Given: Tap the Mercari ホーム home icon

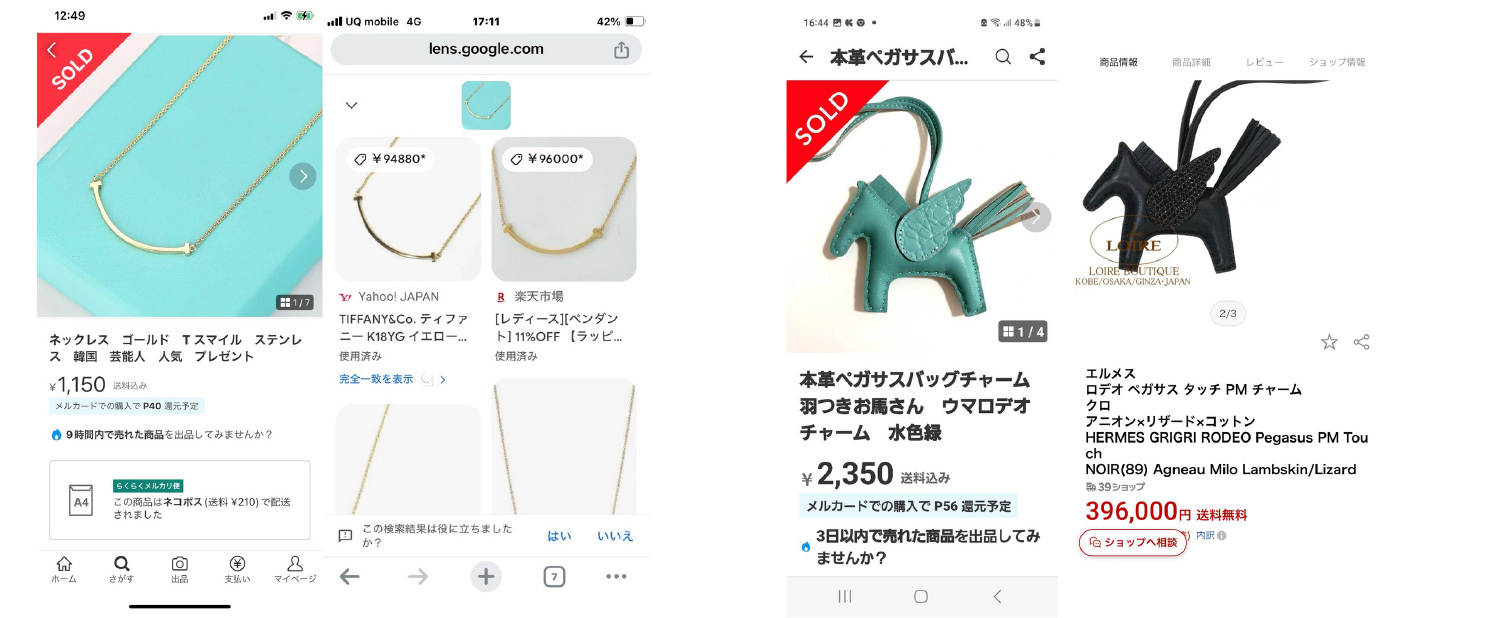Looking at the screenshot, I should [64, 569].
